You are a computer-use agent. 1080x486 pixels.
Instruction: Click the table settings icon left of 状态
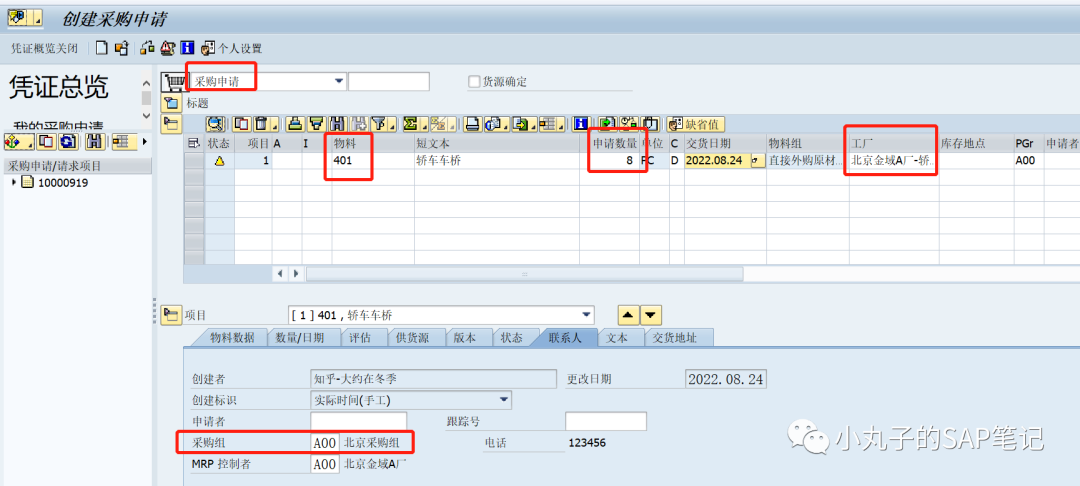(194, 143)
